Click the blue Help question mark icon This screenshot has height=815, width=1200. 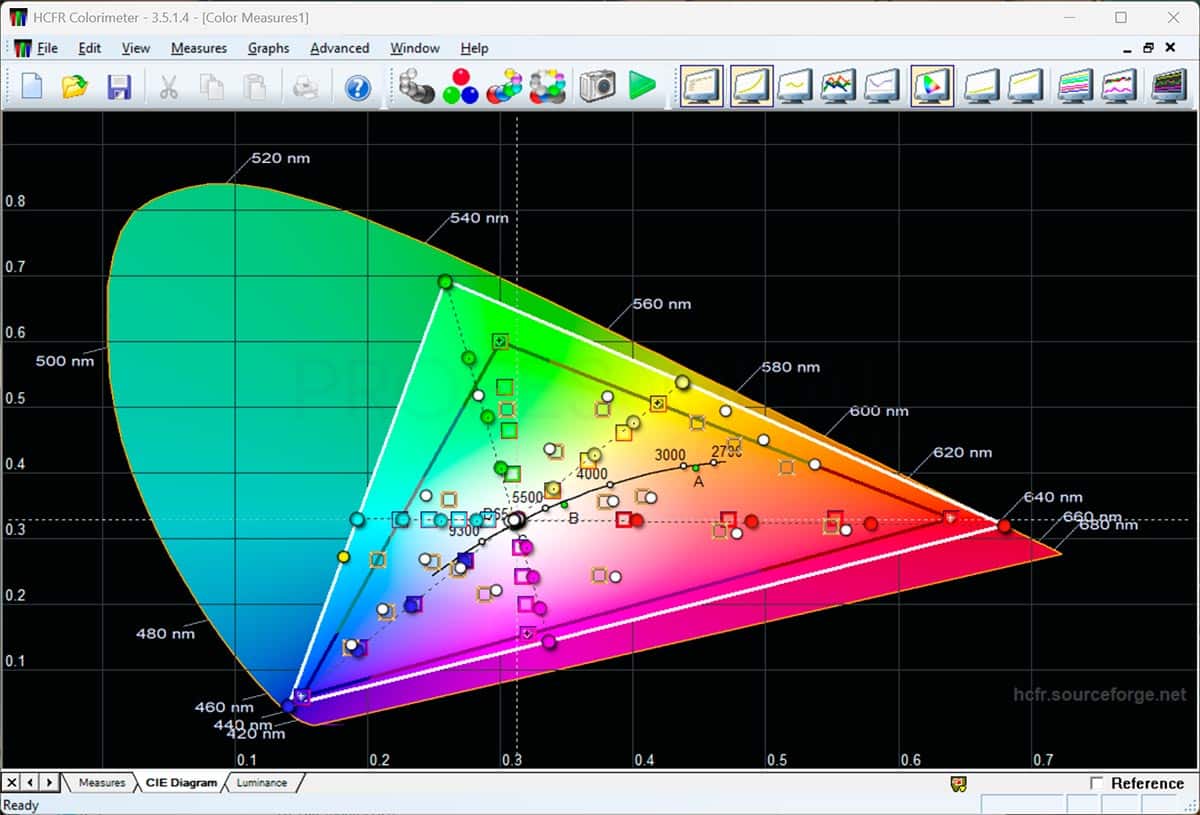pyautogui.click(x=358, y=88)
